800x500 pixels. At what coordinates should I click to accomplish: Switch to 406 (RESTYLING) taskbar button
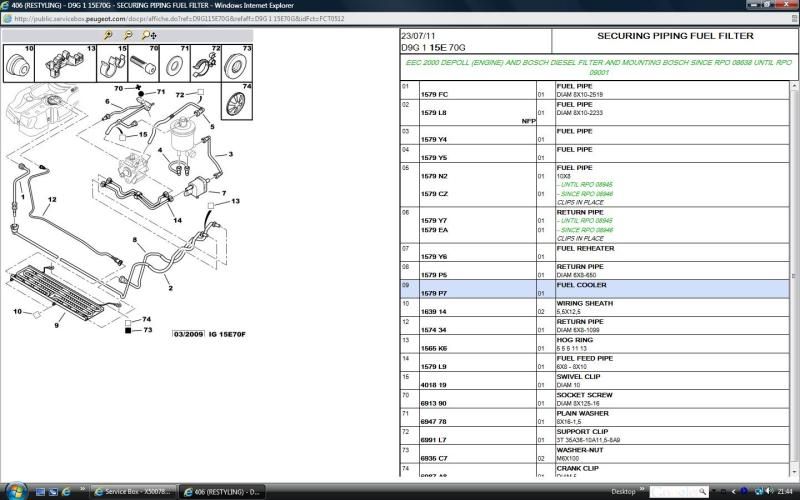click(222, 492)
